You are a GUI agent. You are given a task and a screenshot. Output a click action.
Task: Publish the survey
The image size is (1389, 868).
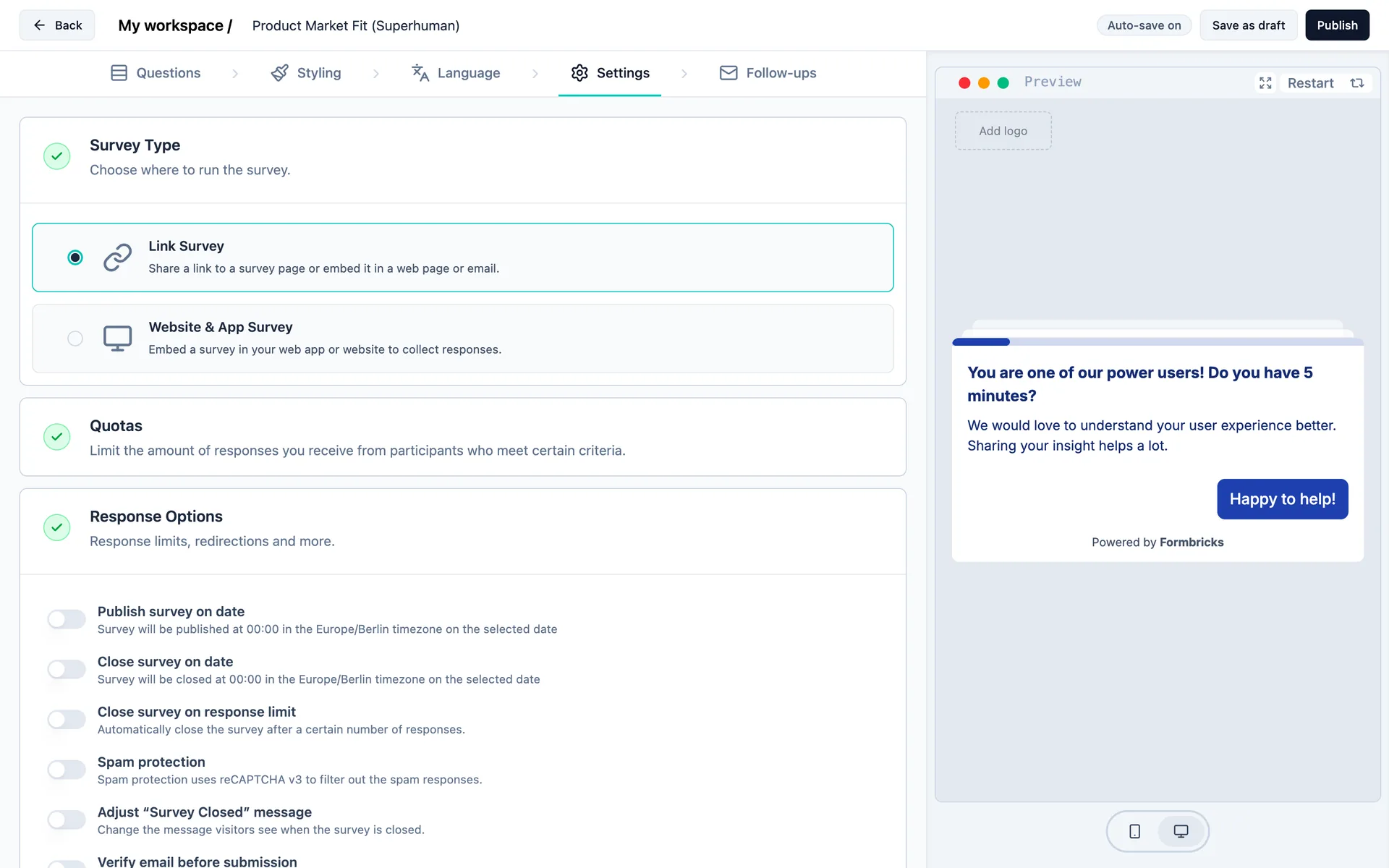click(1337, 25)
